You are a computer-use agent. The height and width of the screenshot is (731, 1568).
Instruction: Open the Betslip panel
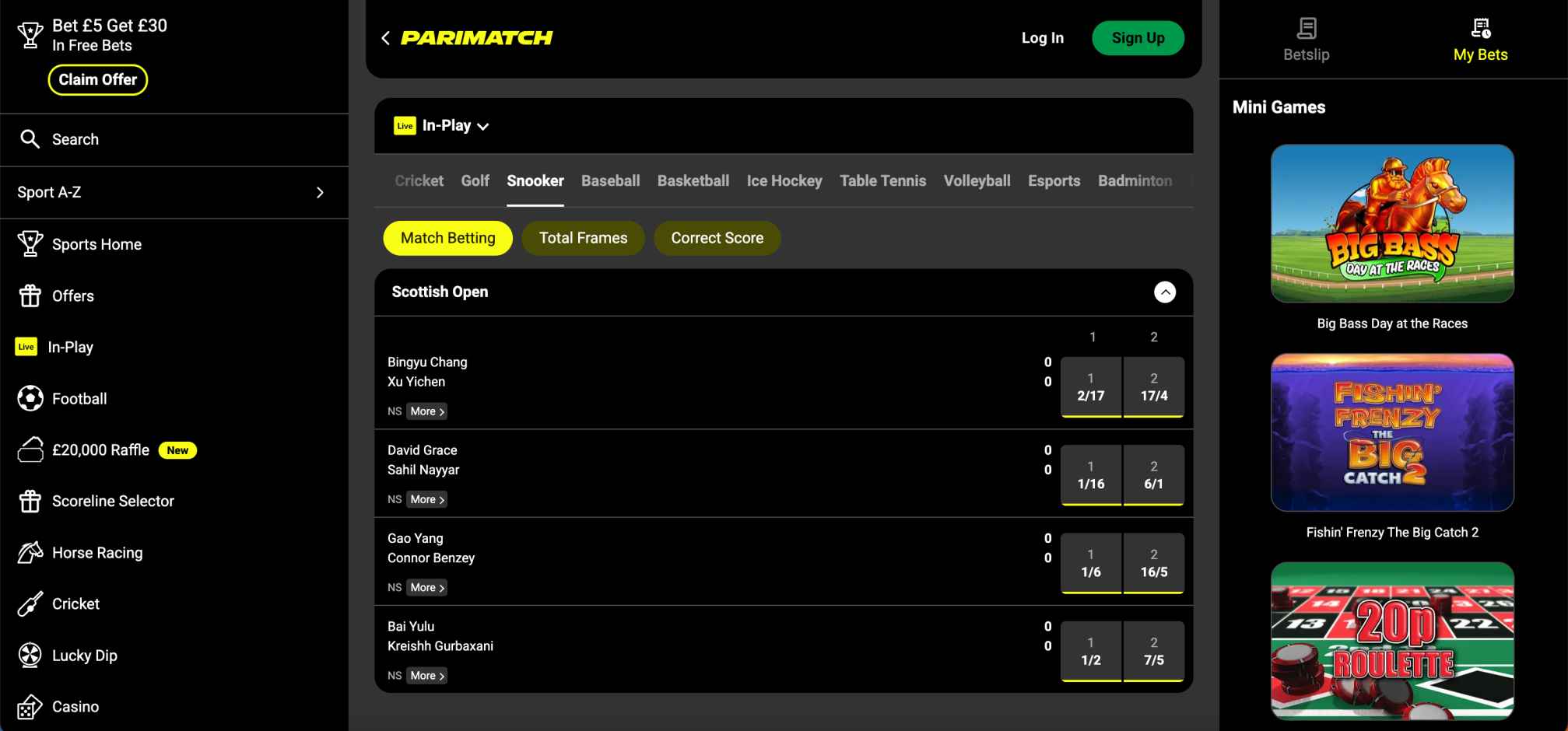[1305, 39]
